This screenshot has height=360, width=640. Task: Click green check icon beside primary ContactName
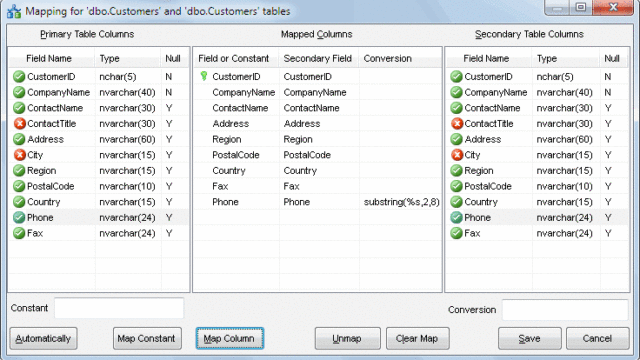19,108
